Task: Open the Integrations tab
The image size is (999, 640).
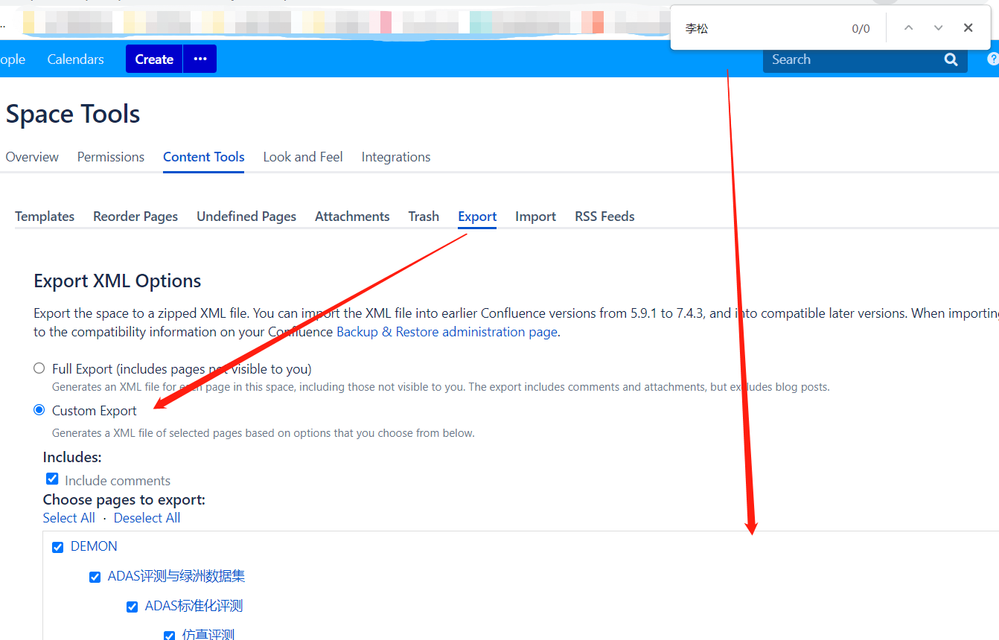Action: [396, 157]
